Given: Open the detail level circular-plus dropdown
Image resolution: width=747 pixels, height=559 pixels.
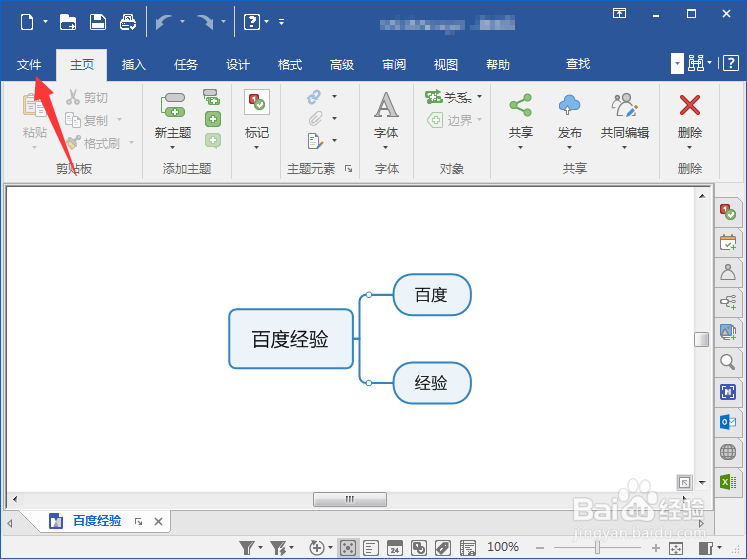Looking at the screenshot, I should coord(330,548).
